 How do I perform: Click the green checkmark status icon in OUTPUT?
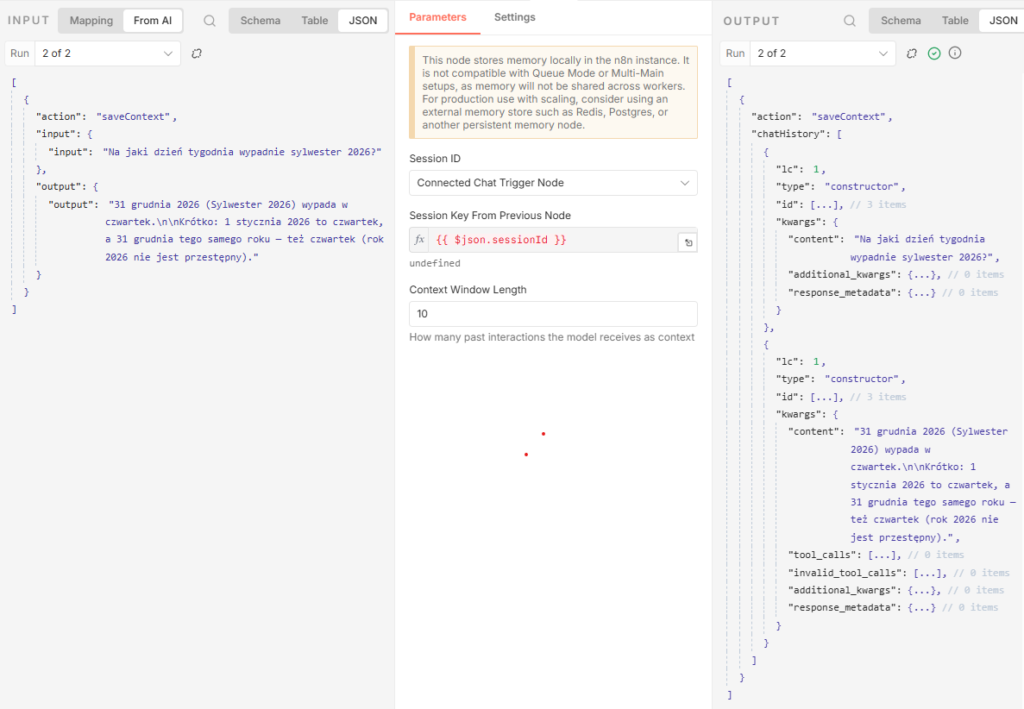[x=934, y=53]
